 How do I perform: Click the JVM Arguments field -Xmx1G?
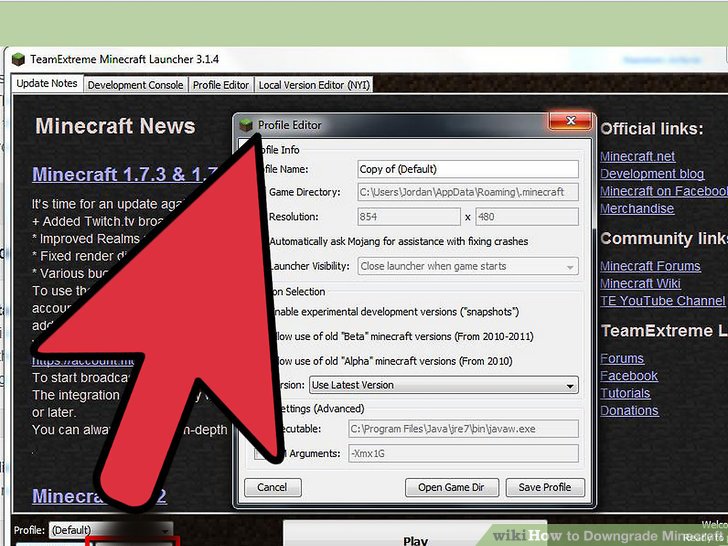pyautogui.click(x=463, y=454)
